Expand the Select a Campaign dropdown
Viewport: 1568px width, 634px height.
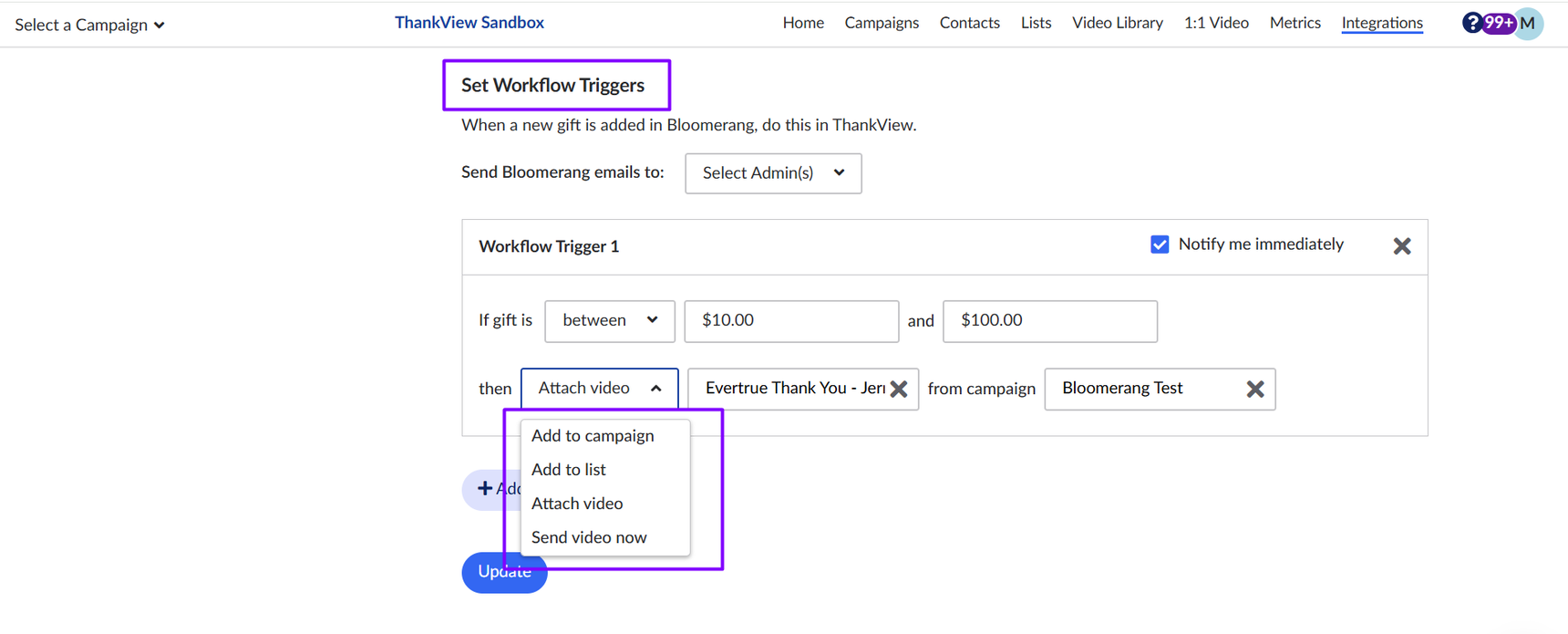pyautogui.click(x=89, y=25)
